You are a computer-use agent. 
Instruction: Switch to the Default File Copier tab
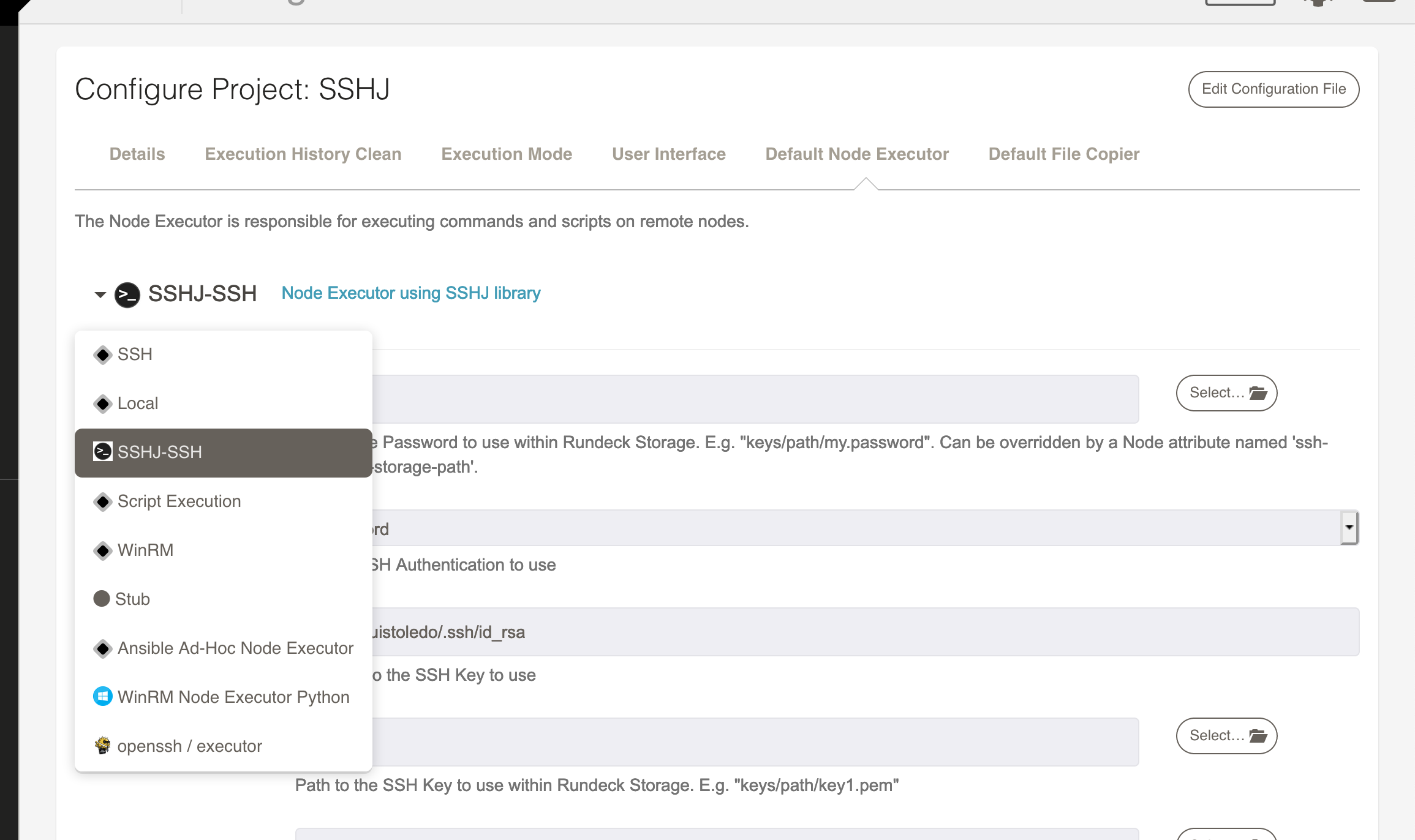point(1063,154)
